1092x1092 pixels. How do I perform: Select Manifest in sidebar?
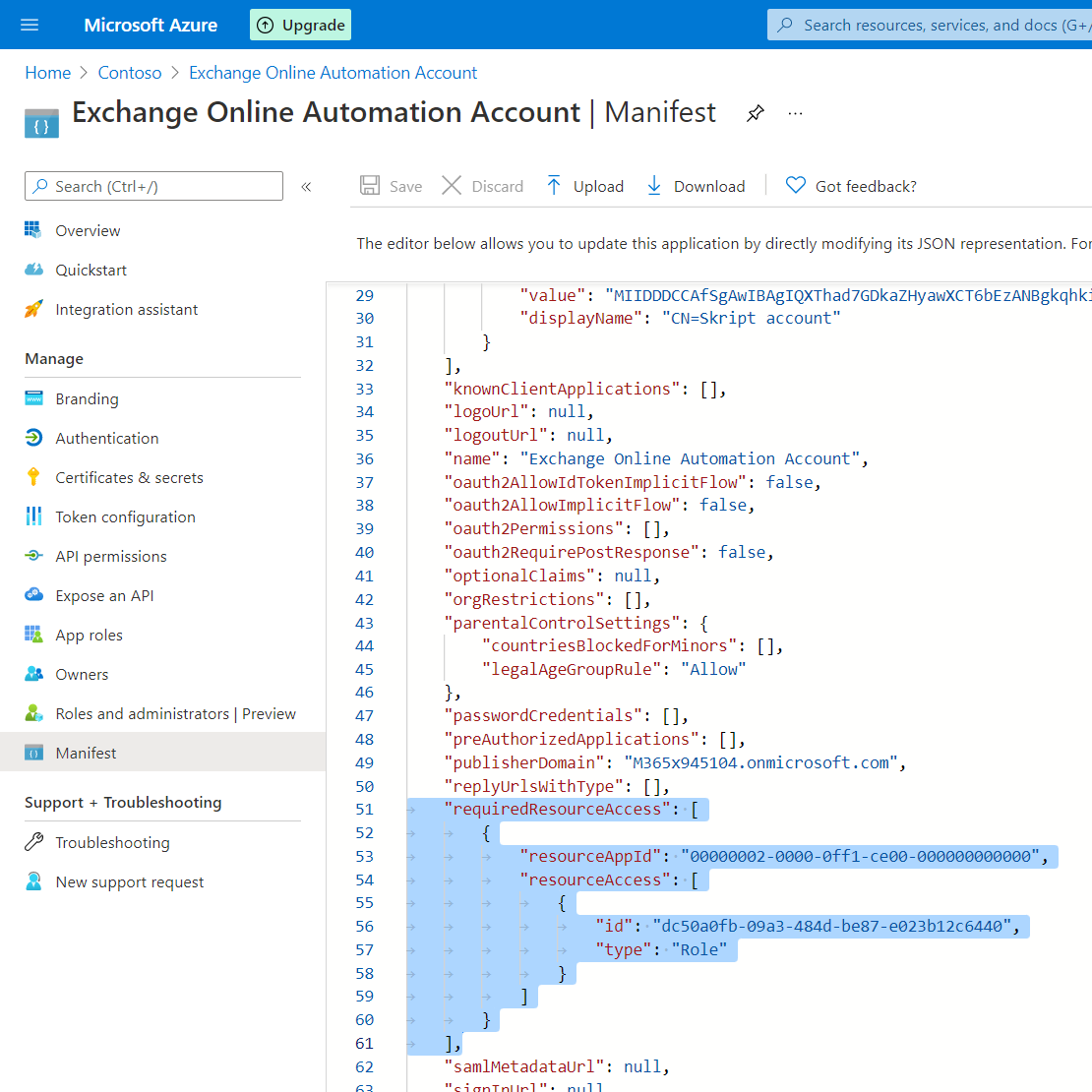click(x=162, y=753)
